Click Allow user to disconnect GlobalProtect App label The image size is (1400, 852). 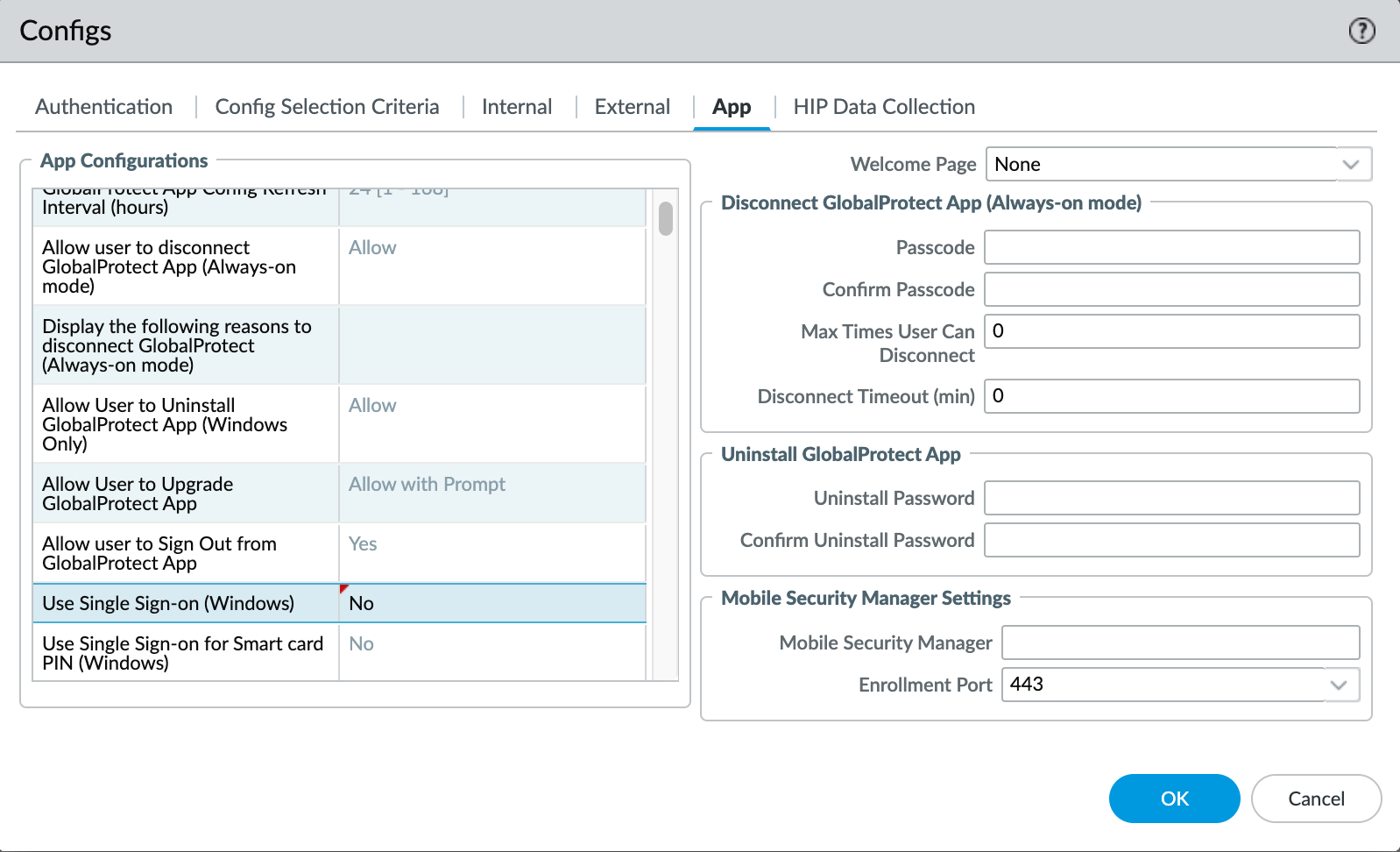(169, 266)
